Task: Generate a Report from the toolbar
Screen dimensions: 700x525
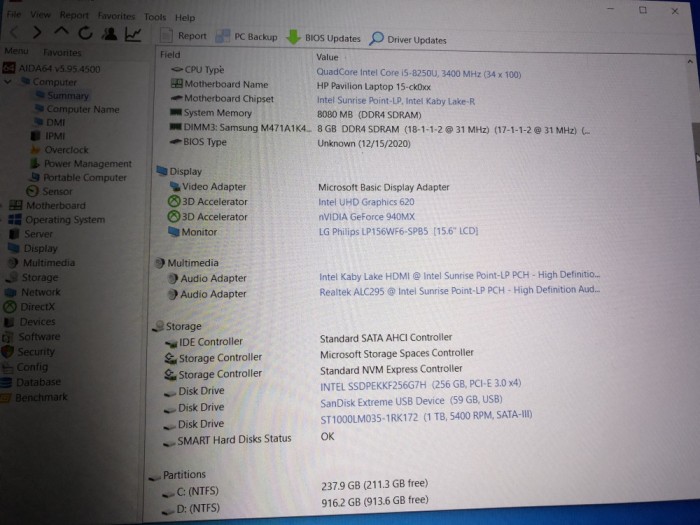Action: tap(183, 36)
